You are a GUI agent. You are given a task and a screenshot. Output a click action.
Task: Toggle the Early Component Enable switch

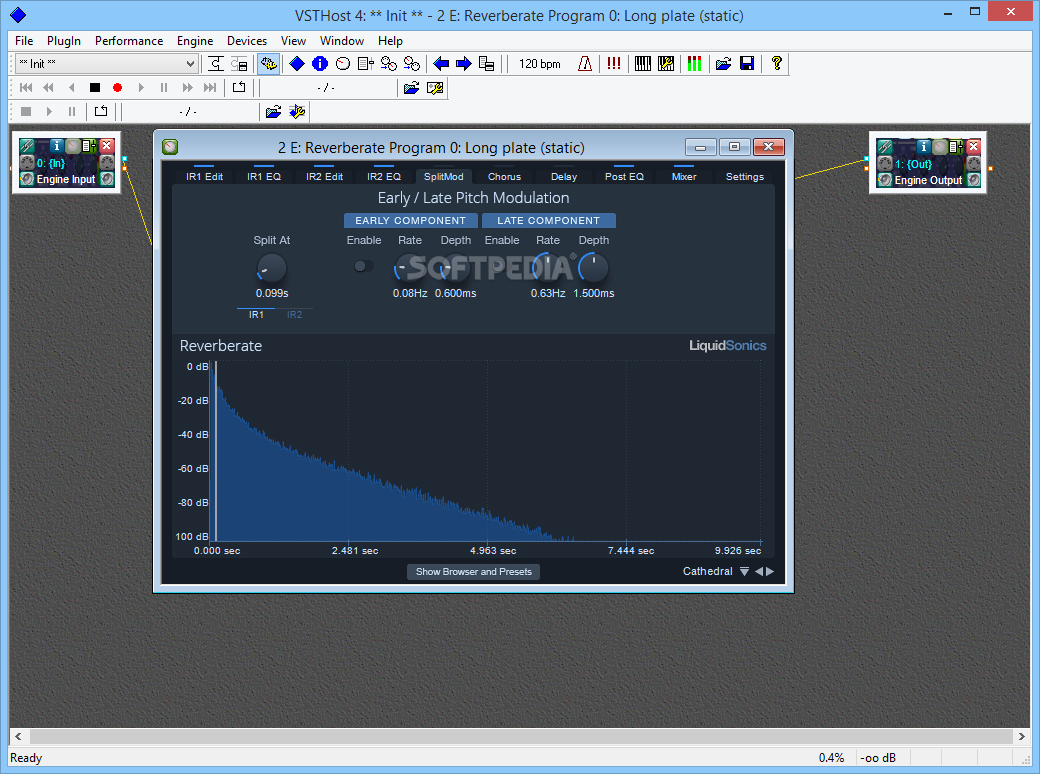pos(363,266)
